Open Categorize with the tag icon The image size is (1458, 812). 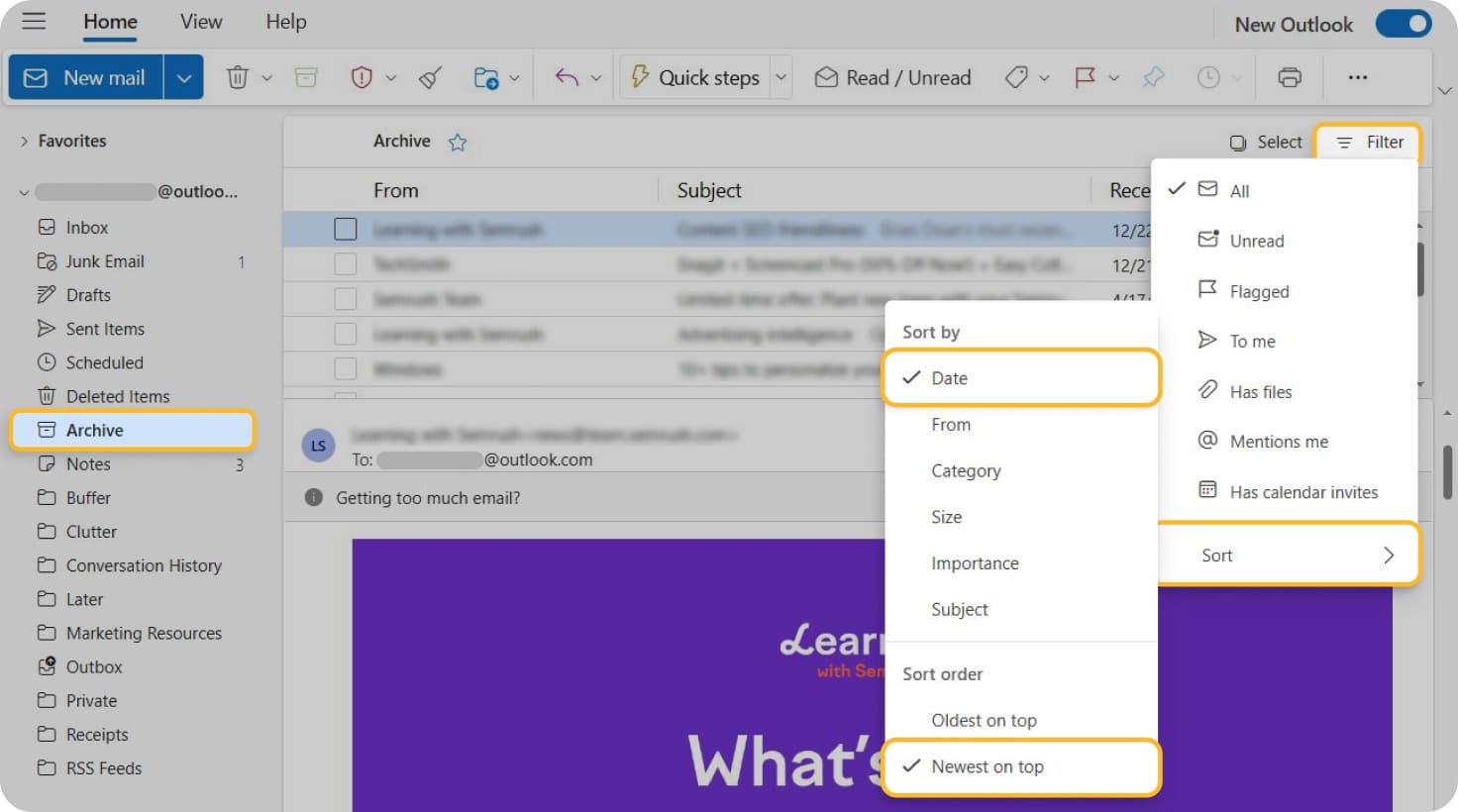(1018, 76)
